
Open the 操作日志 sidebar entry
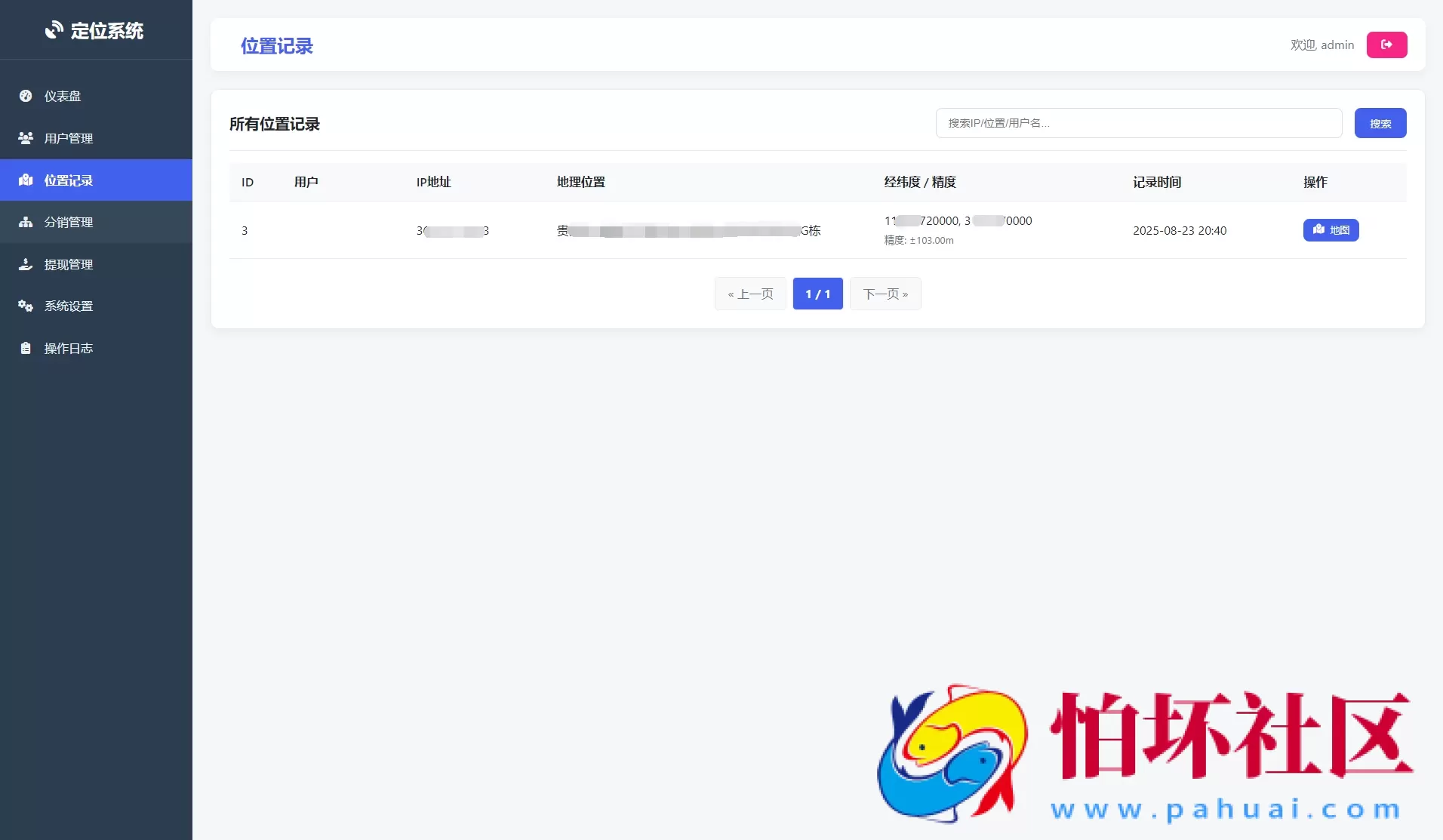coord(68,348)
